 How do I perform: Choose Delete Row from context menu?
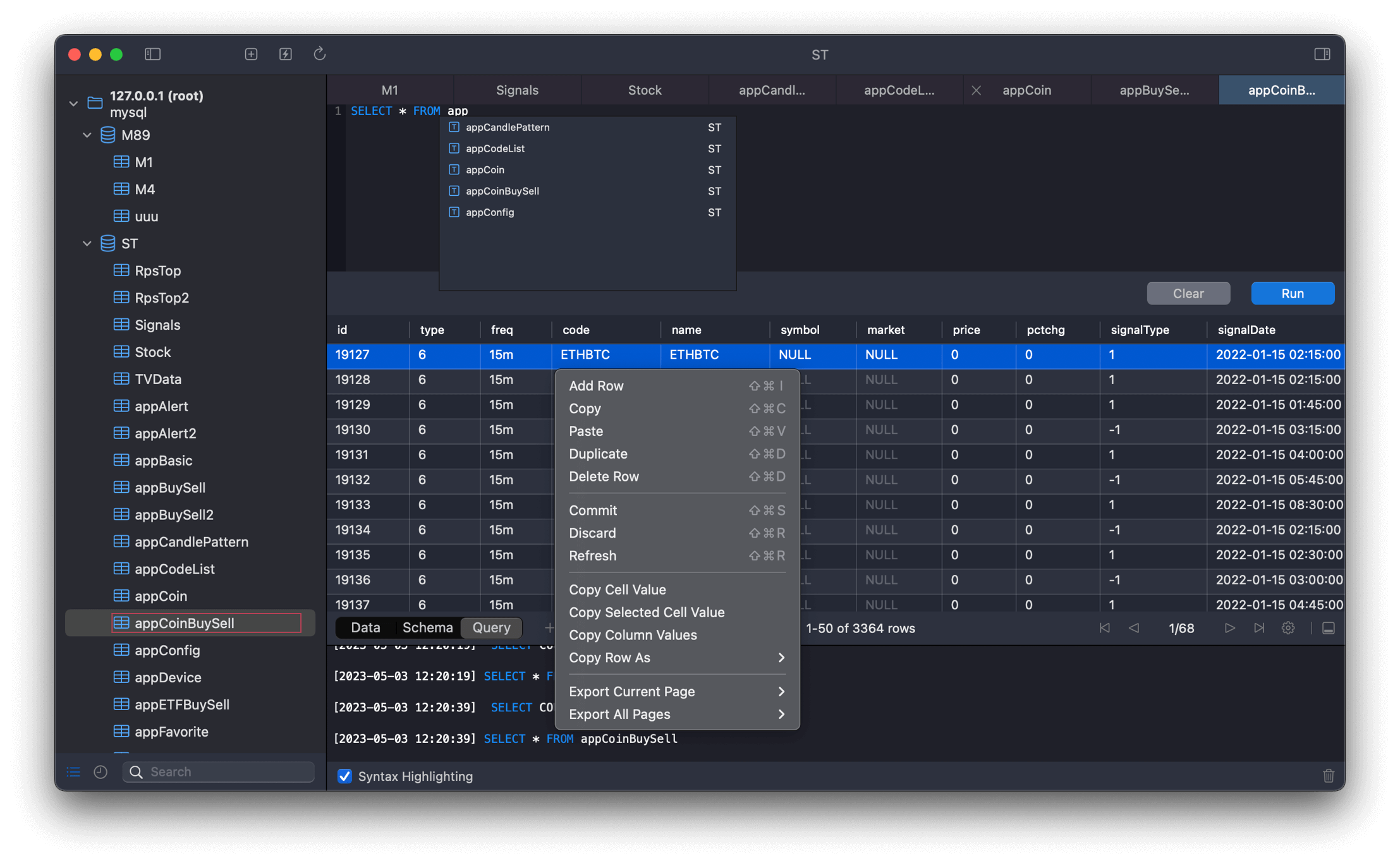click(677, 476)
